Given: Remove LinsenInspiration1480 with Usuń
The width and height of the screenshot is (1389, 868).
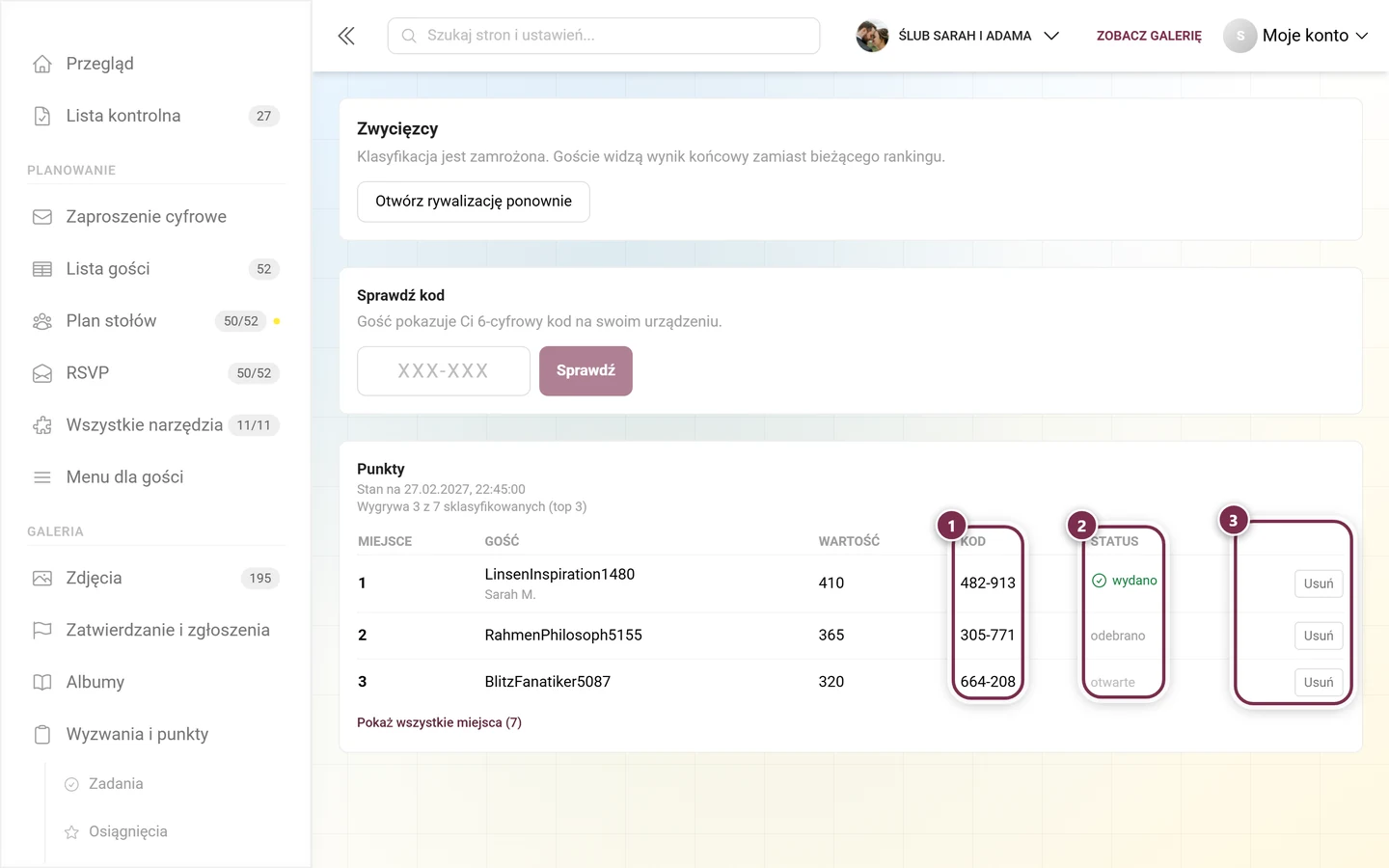Looking at the screenshot, I should click(x=1319, y=583).
